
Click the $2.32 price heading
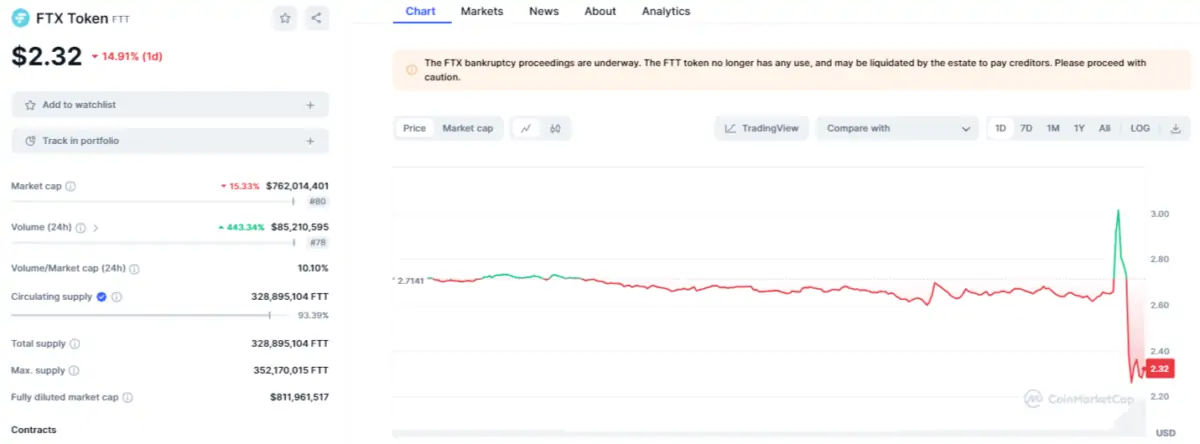(x=46, y=57)
